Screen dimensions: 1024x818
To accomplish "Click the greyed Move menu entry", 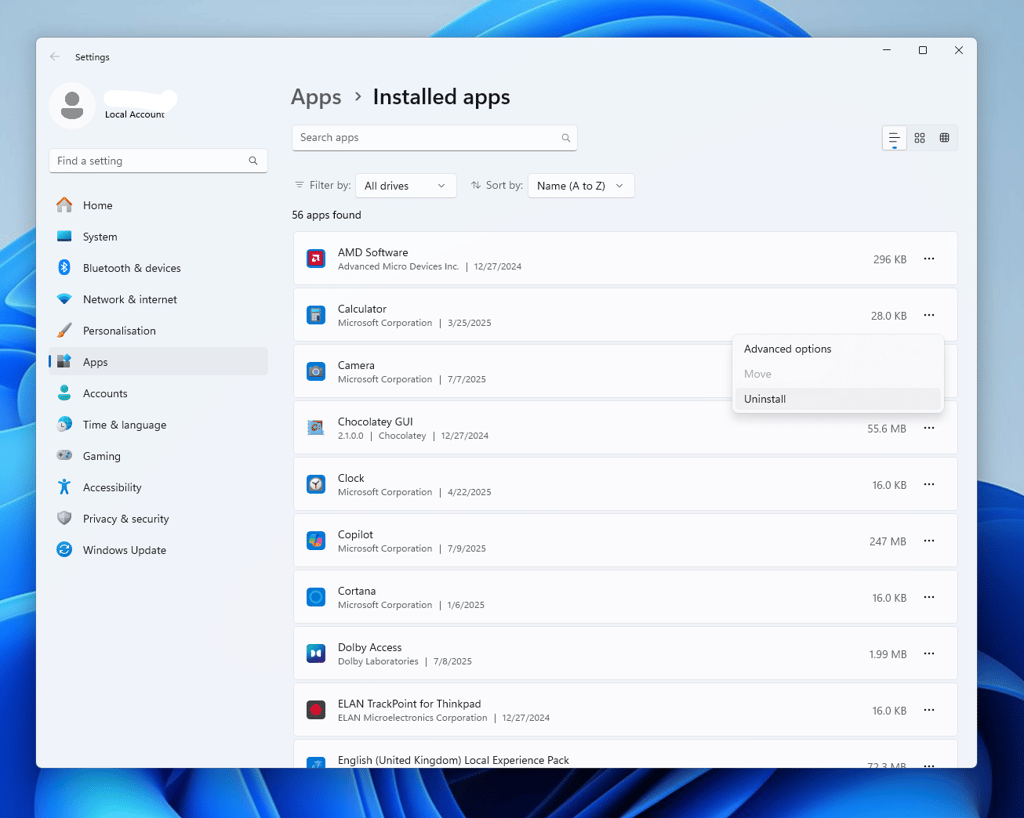I will (x=838, y=374).
